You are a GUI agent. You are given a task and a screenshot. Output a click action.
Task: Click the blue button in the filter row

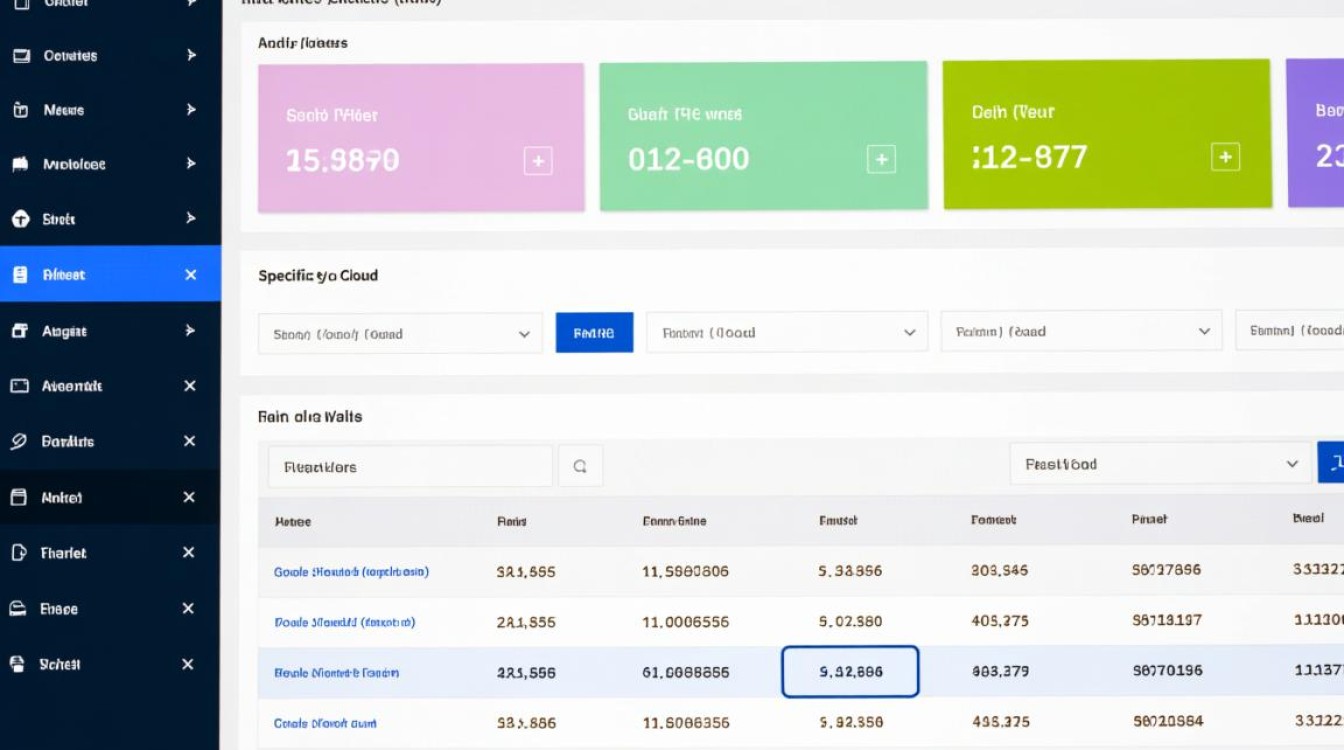point(594,333)
